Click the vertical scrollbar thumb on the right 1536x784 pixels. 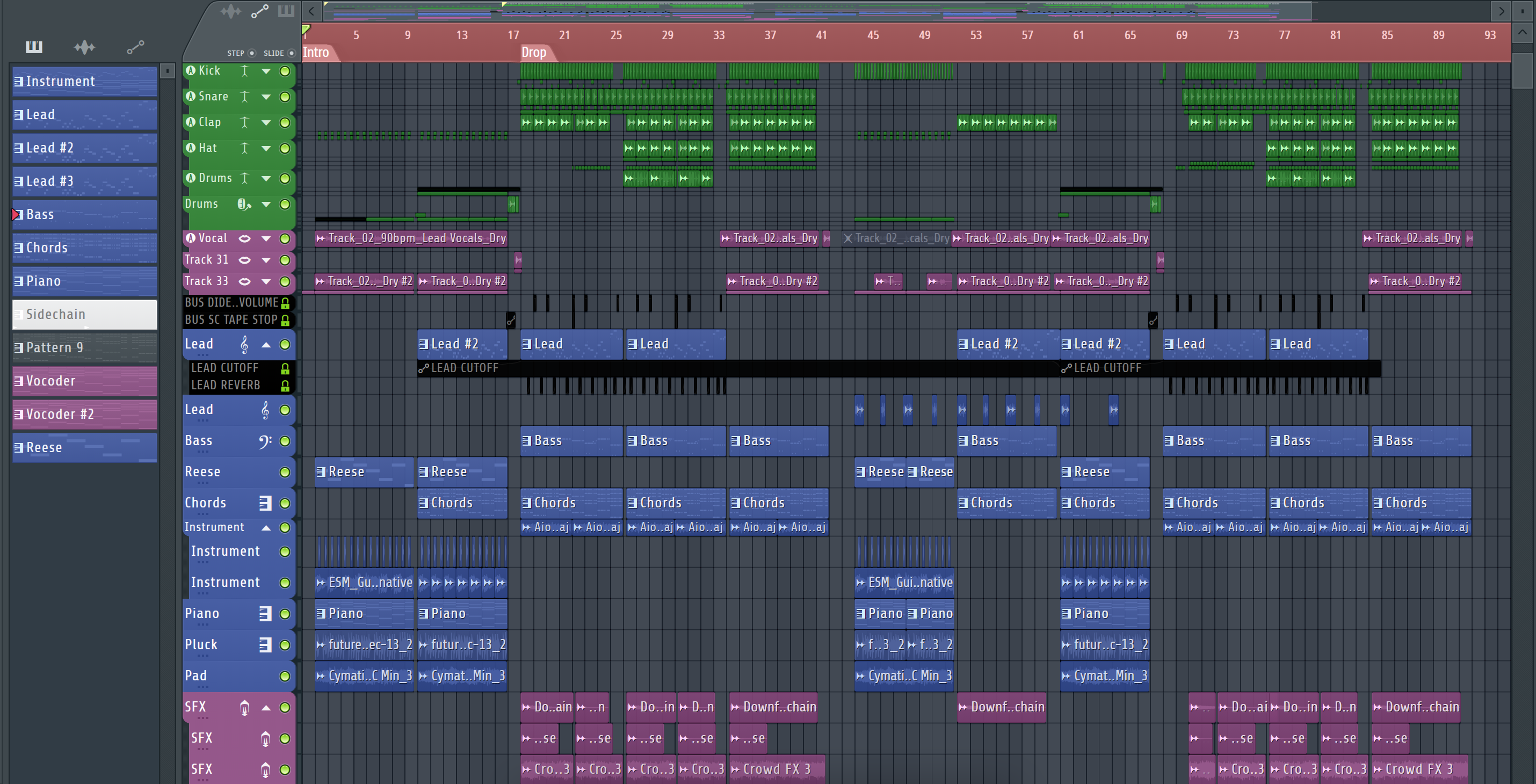coord(1522,70)
